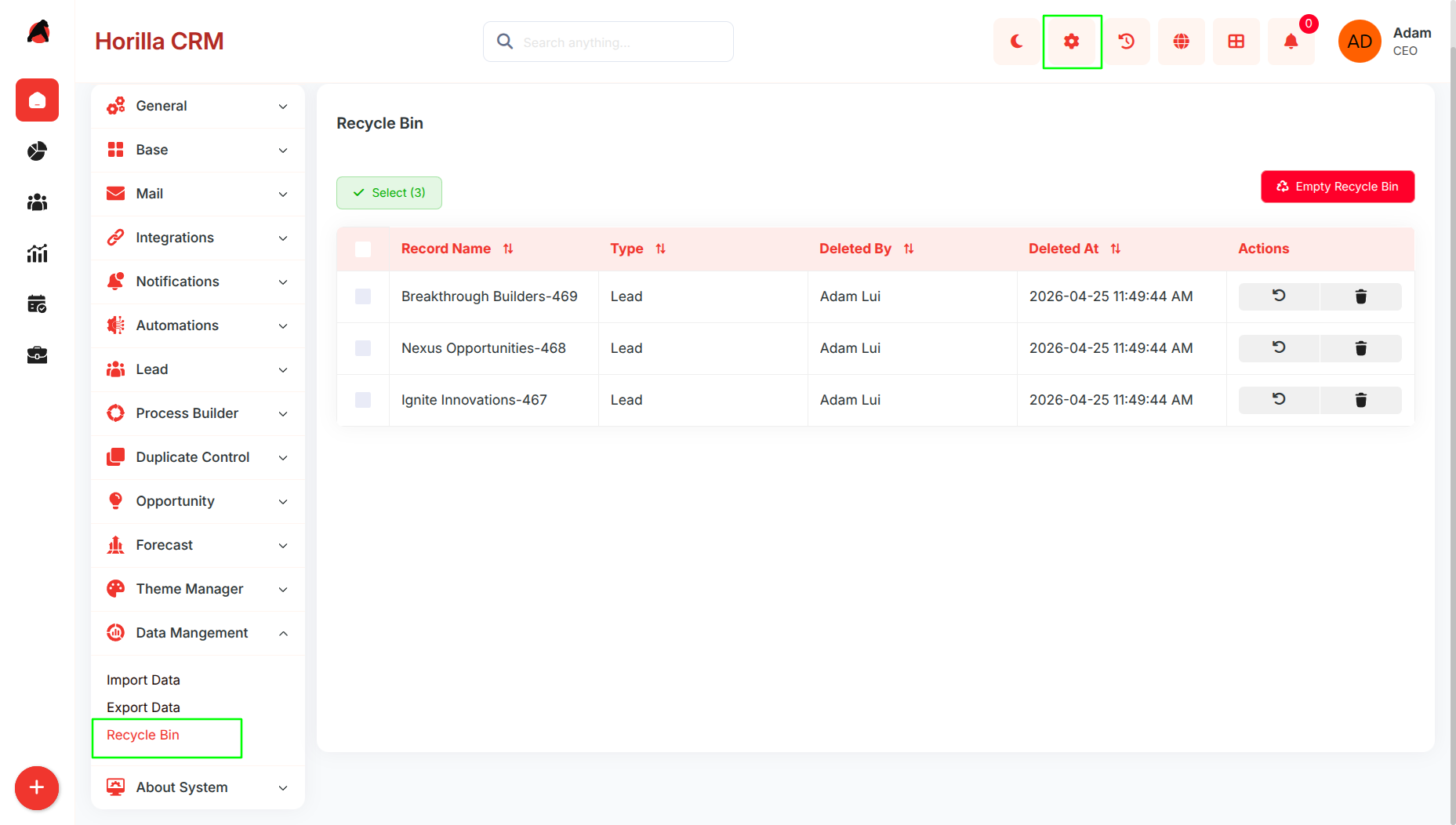This screenshot has height=825, width=1456.
Task: Focus the Search anything field
Action: tap(608, 42)
